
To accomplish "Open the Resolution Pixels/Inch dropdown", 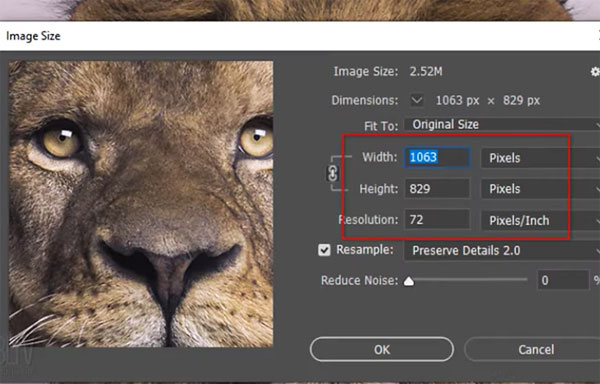I will pos(540,220).
